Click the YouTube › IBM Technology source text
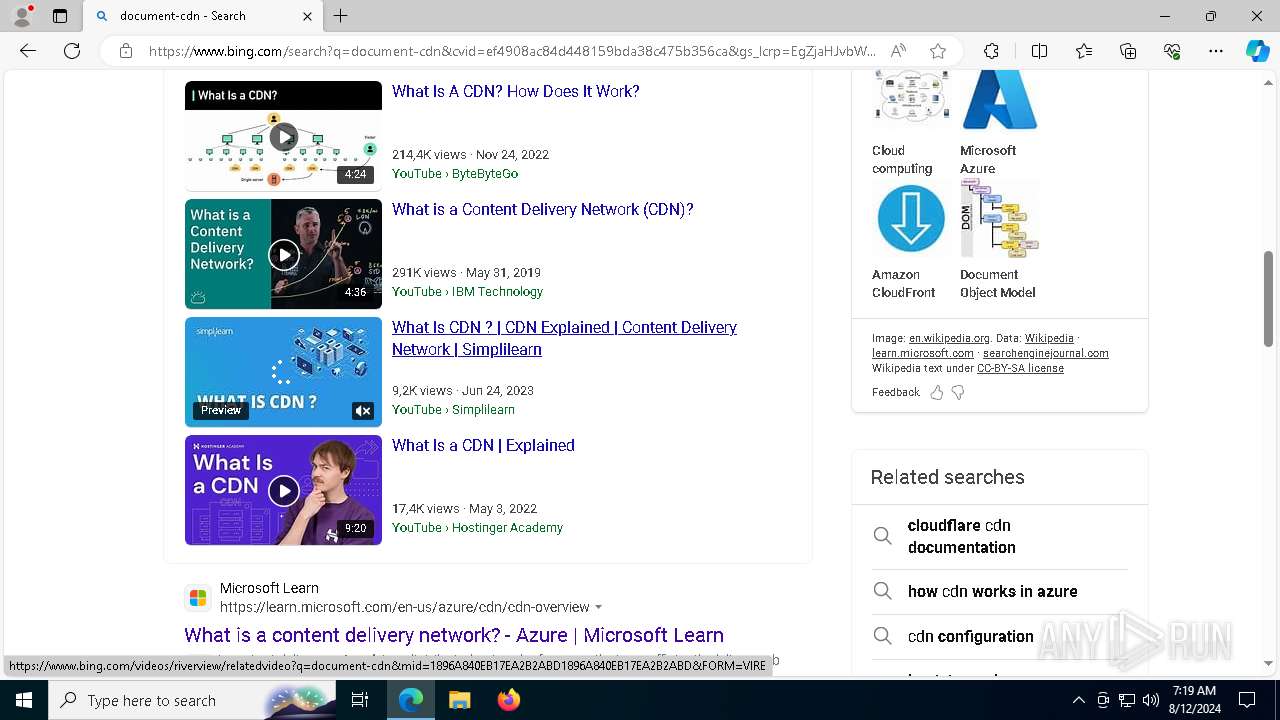1280x720 pixels. click(x=467, y=291)
